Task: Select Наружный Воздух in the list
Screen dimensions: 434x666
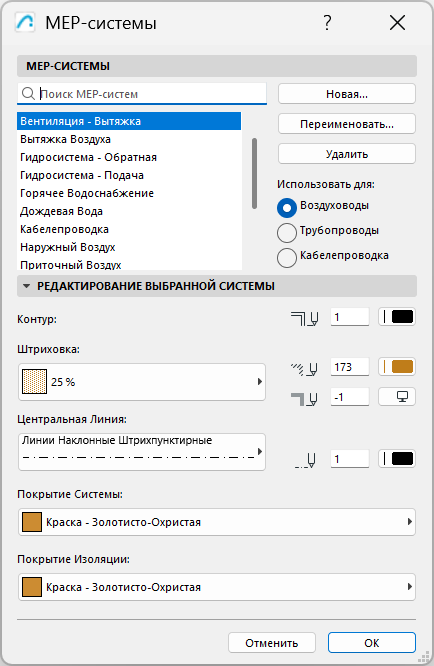Action: pyautogui.click(x=129, y=247)
